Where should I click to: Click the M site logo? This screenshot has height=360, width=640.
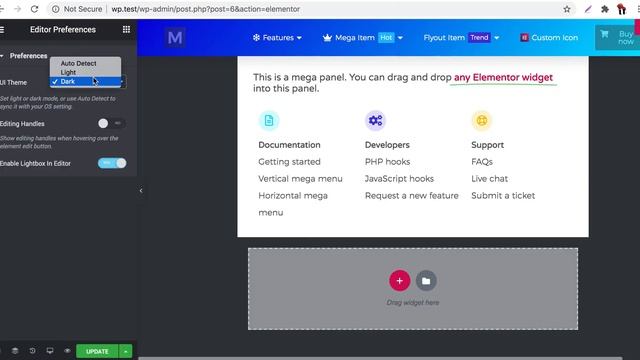175,38
